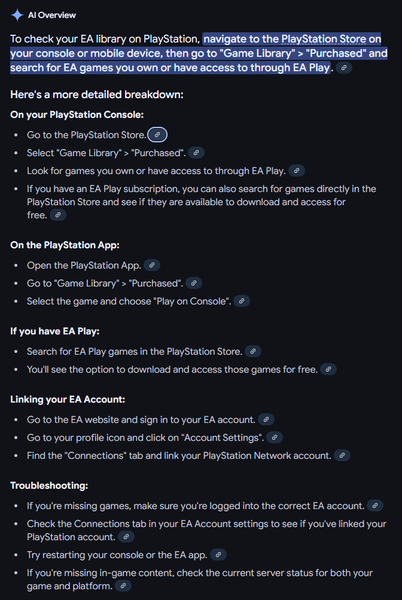Open link icon after 'game and platform.' line
The width and height of the screenshot is (402, 600).
tap(123, 586)
